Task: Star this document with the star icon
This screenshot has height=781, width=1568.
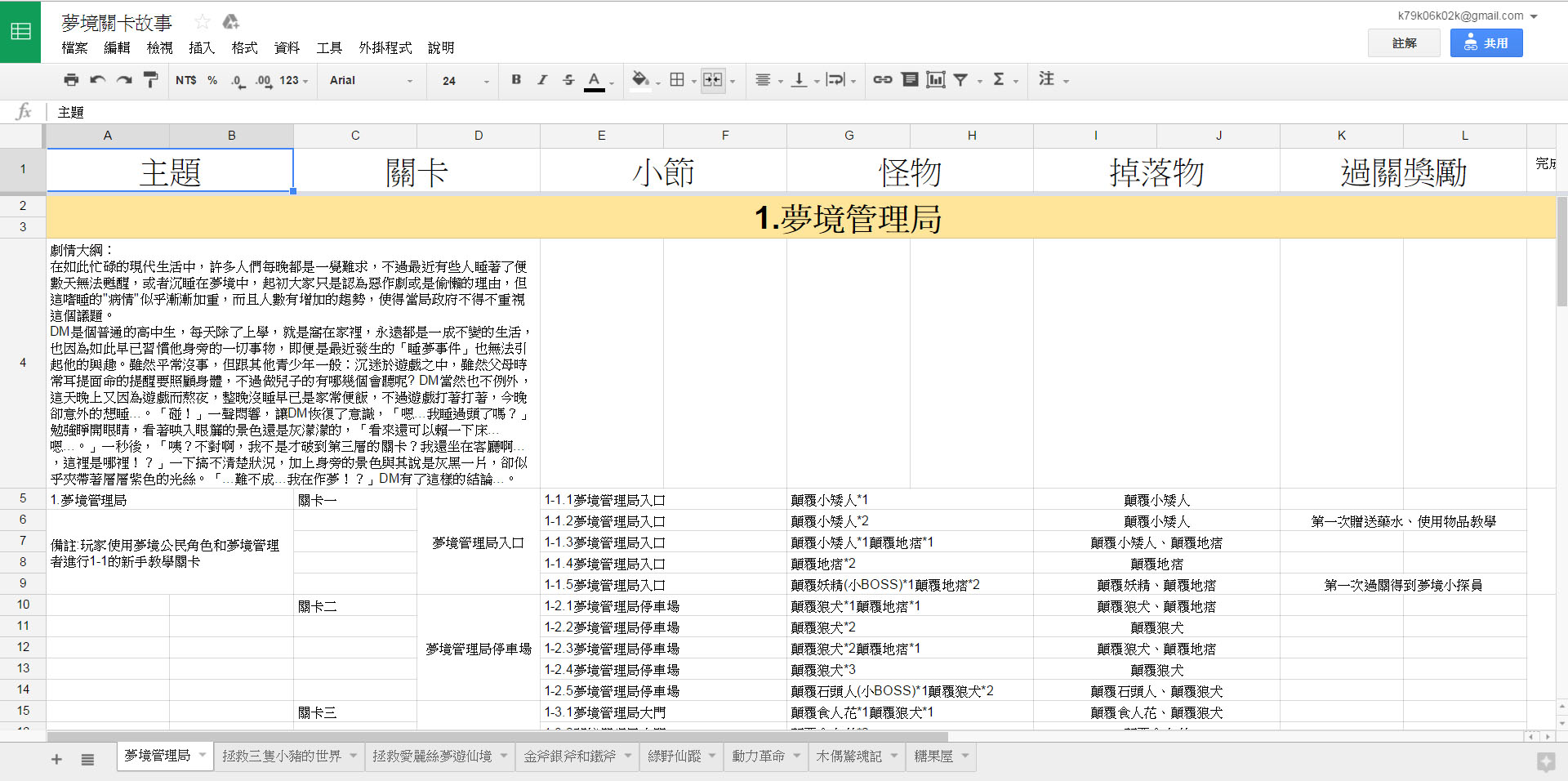Action: [203, 22]
